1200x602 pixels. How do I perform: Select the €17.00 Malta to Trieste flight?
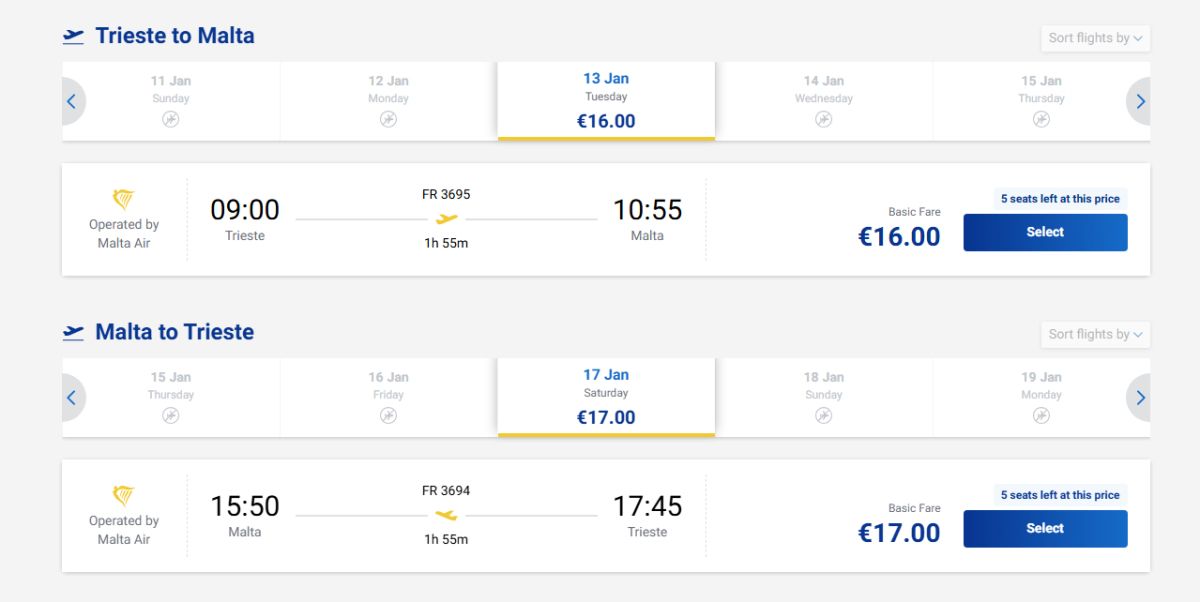[1045, 528]
